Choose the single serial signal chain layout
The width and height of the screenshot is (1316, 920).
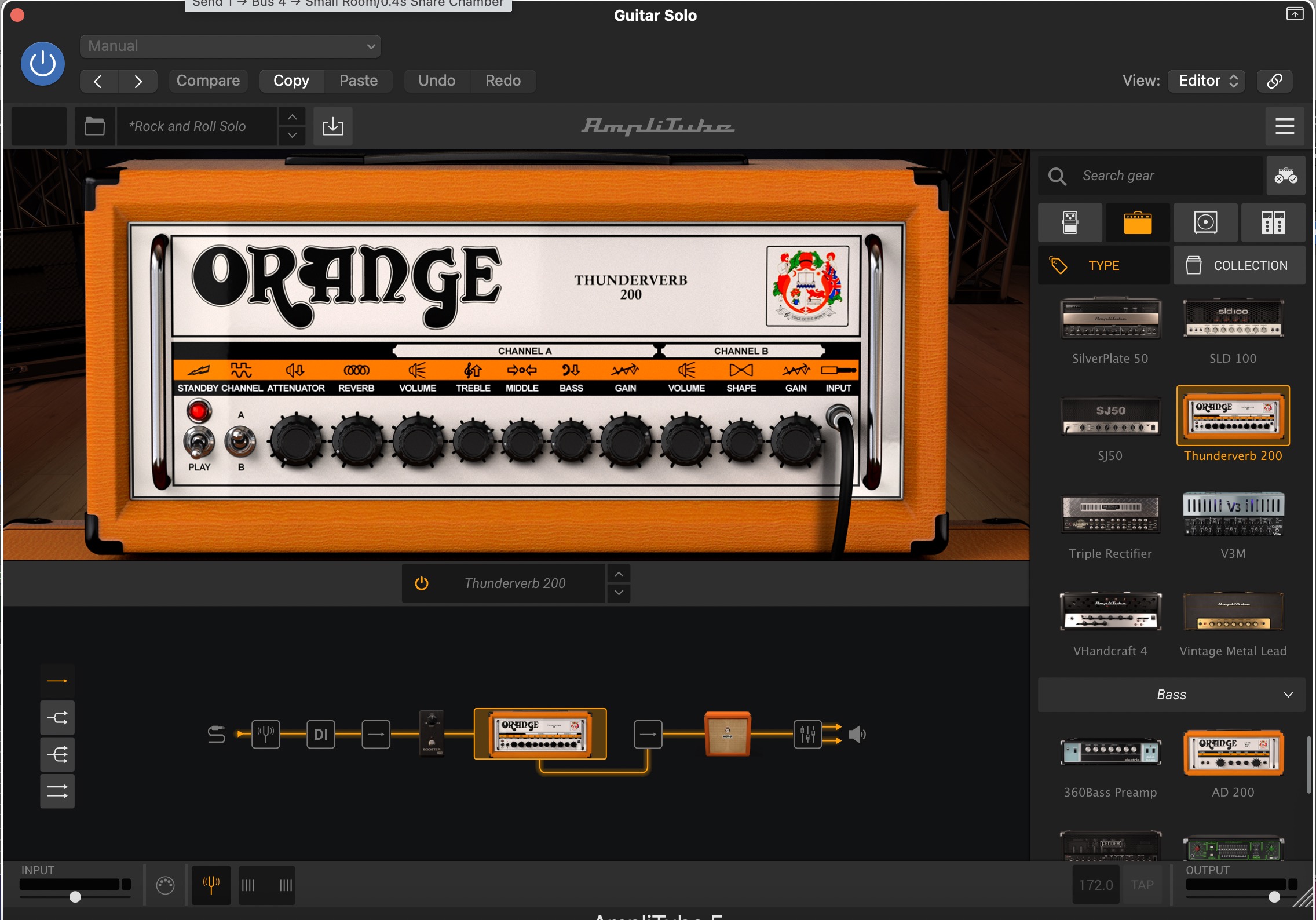(x=57, y=681)
